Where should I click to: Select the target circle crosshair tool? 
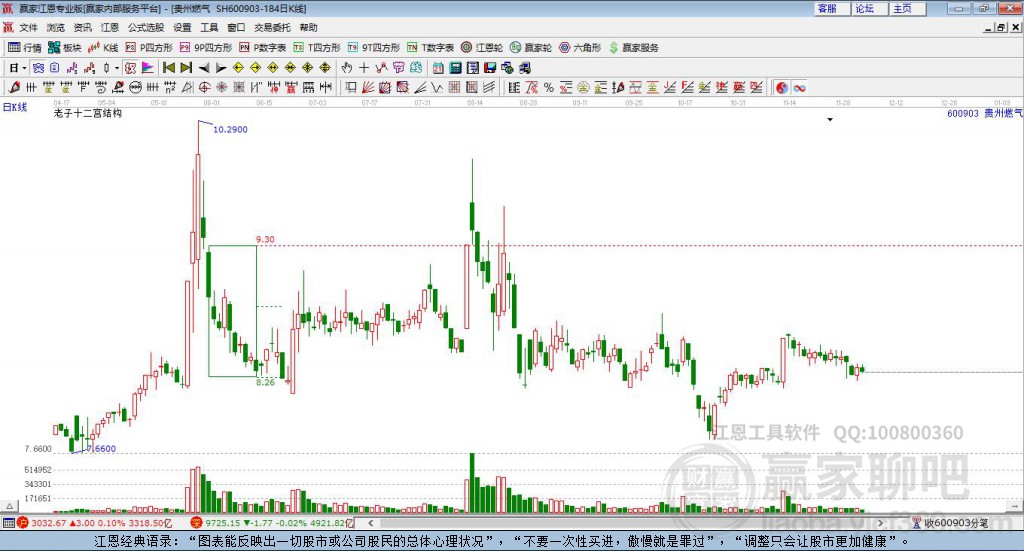pos(204,87)
